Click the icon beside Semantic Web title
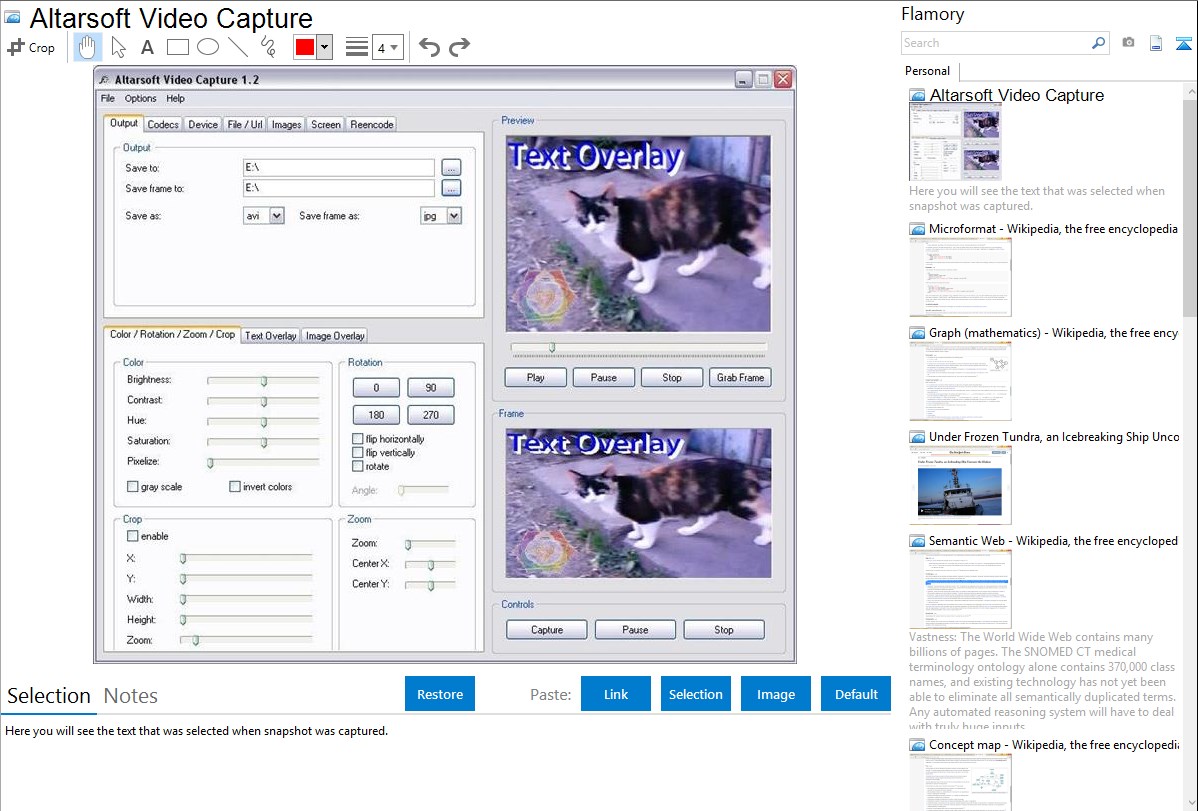Viewport: 1198px width, 811px height. click(x=917, y=541)
